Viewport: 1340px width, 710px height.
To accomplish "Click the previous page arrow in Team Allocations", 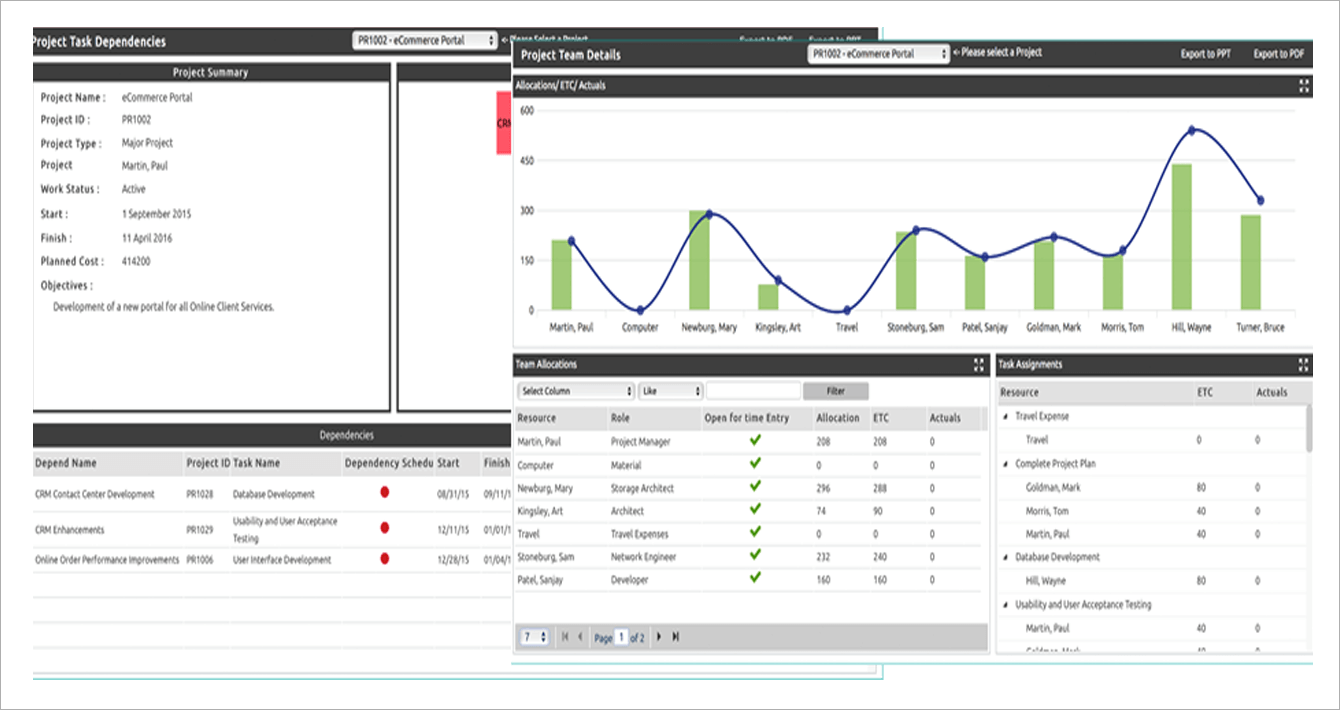I will click(578, 637).
